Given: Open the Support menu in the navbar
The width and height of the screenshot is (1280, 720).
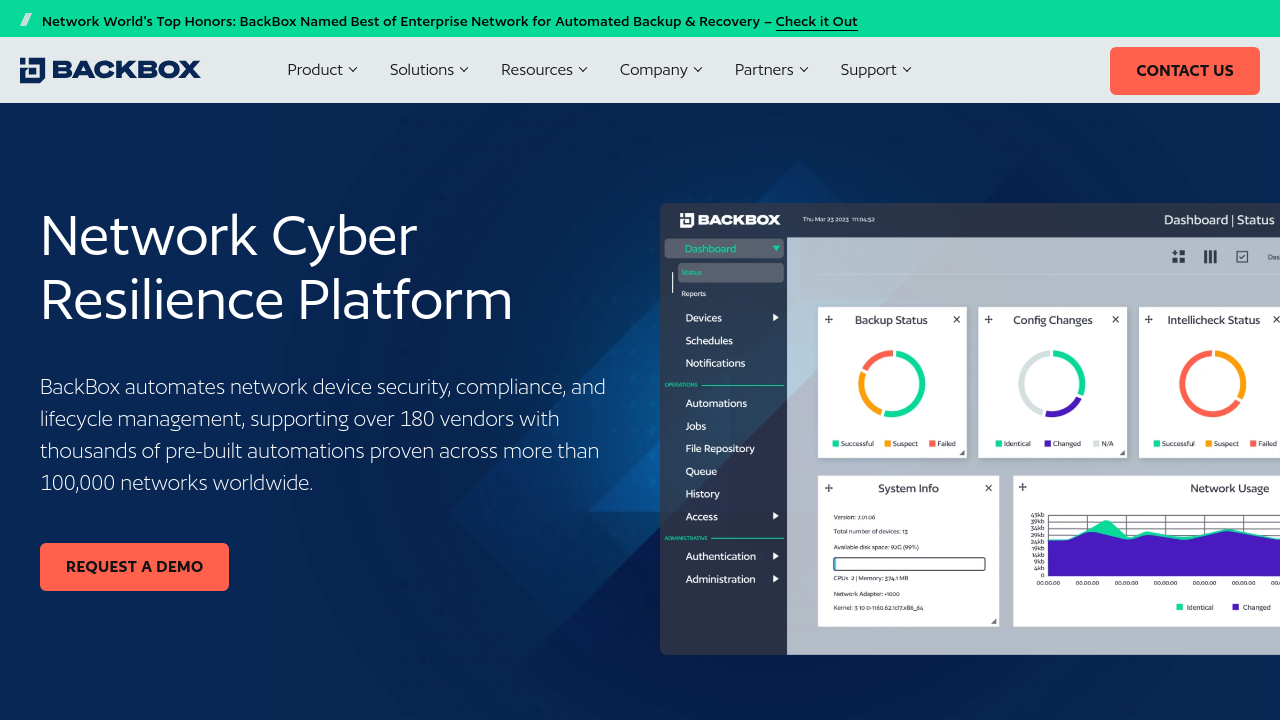Looking at the screenshot, I should click(x=876, y=70).
